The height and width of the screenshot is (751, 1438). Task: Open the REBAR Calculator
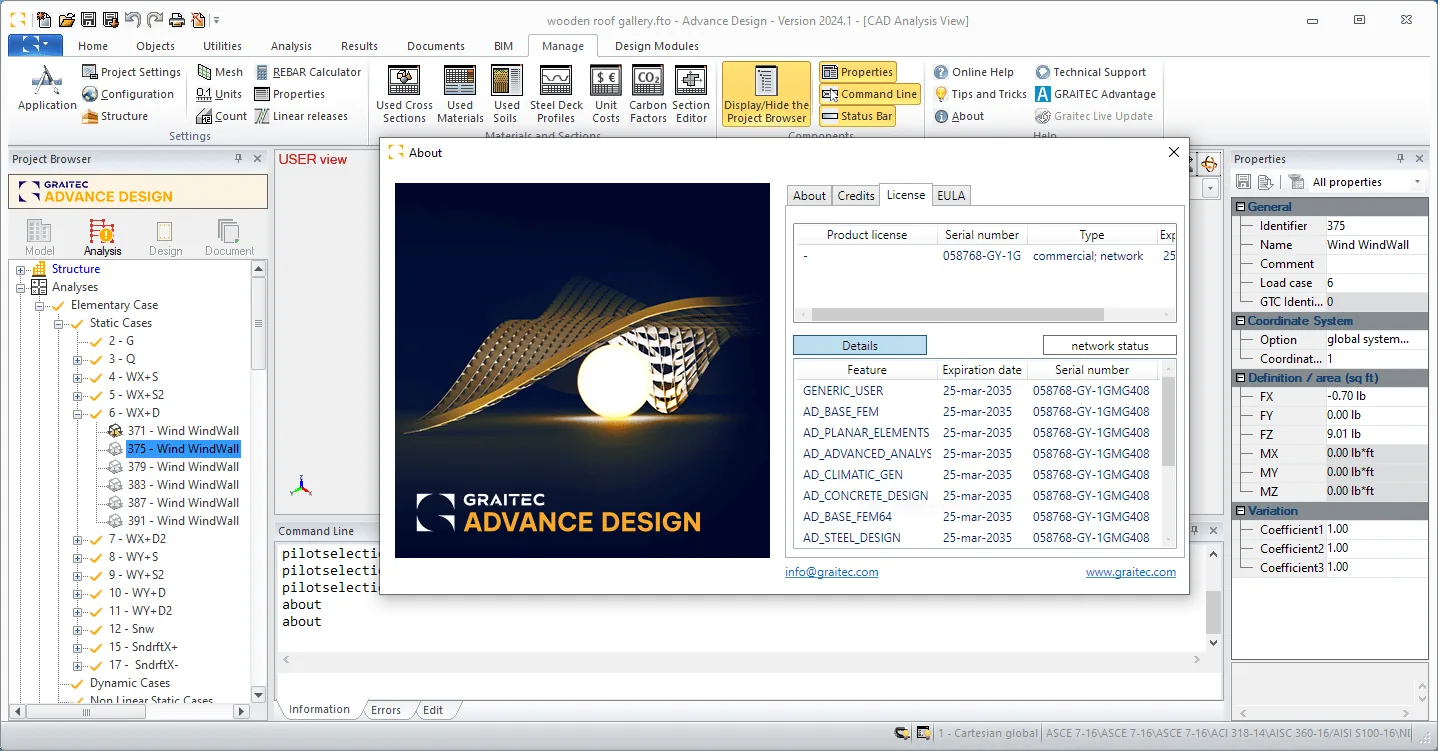pos(308,72)
